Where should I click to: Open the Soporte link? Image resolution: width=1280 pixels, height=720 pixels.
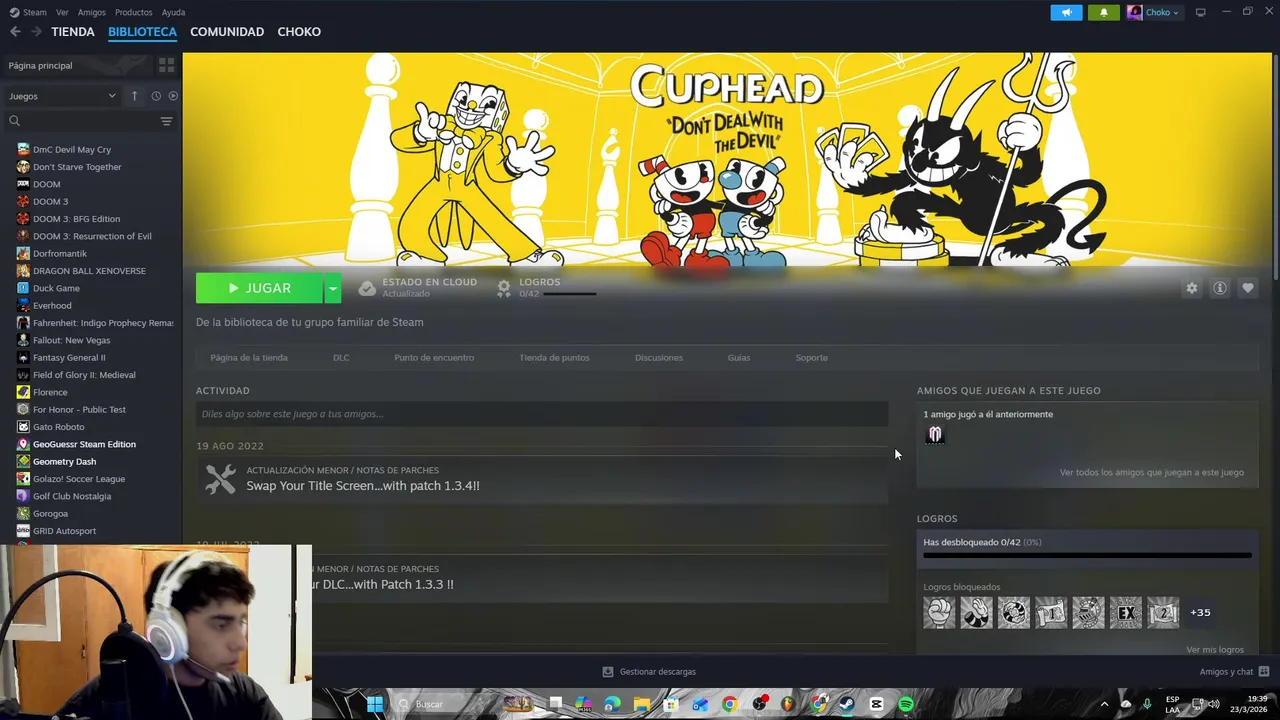pos(811,357)
